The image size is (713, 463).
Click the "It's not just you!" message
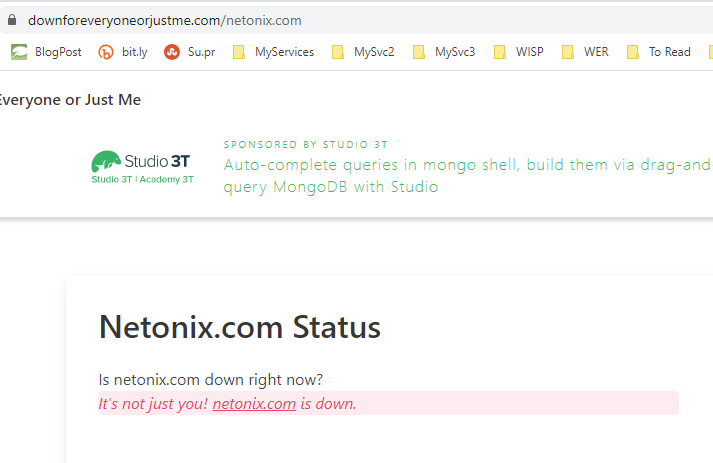tap(153, 404)
